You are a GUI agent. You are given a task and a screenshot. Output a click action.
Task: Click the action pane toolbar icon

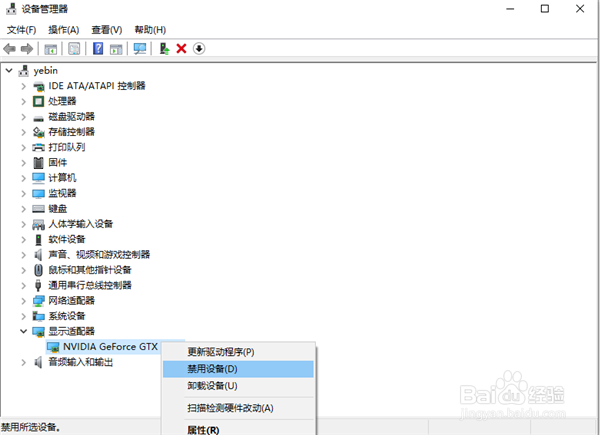coord(116,49)
